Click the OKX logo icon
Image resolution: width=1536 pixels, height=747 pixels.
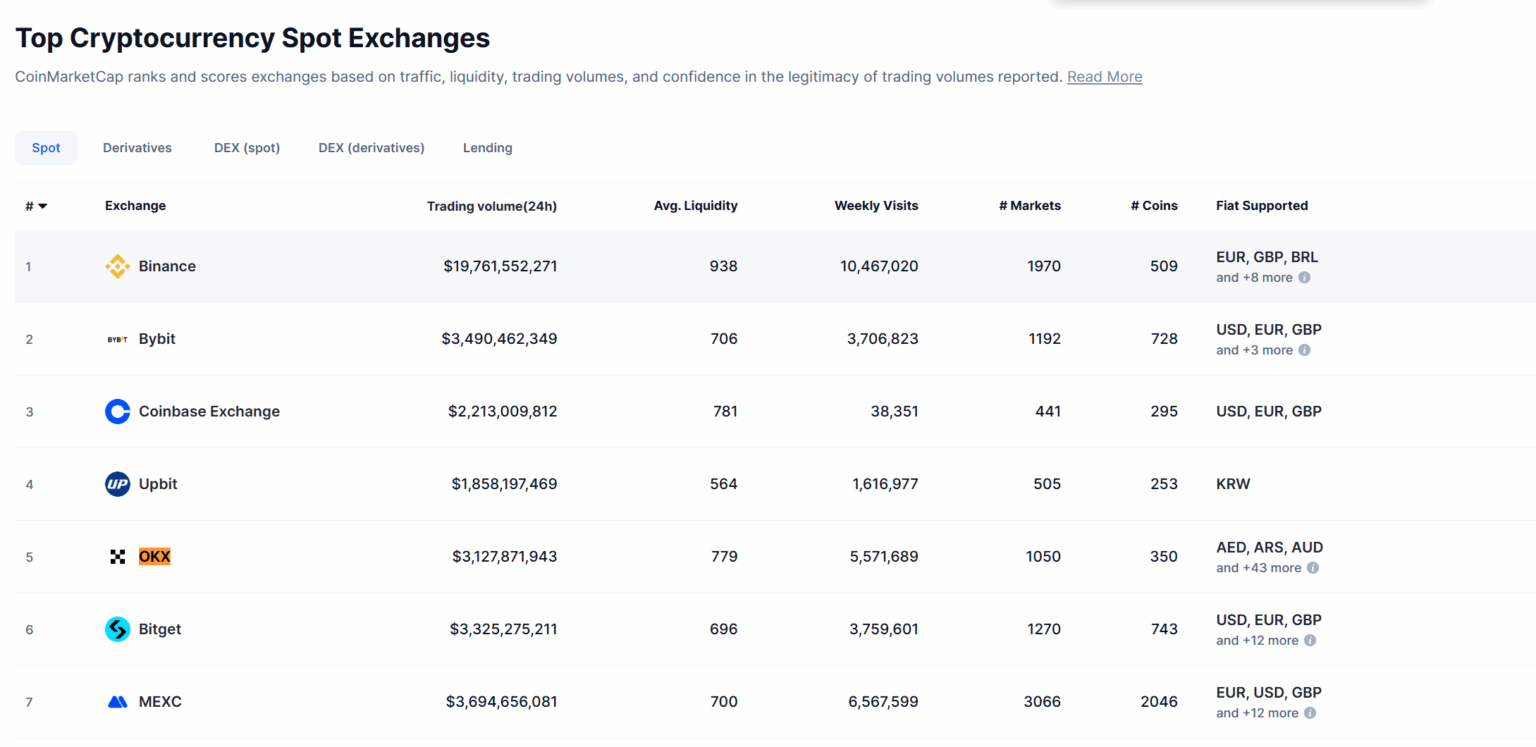[x=117, y=557]
